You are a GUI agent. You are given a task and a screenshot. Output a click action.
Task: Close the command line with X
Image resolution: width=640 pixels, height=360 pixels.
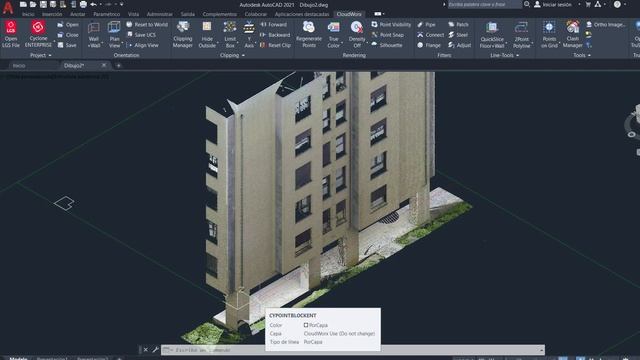(146, 350)
